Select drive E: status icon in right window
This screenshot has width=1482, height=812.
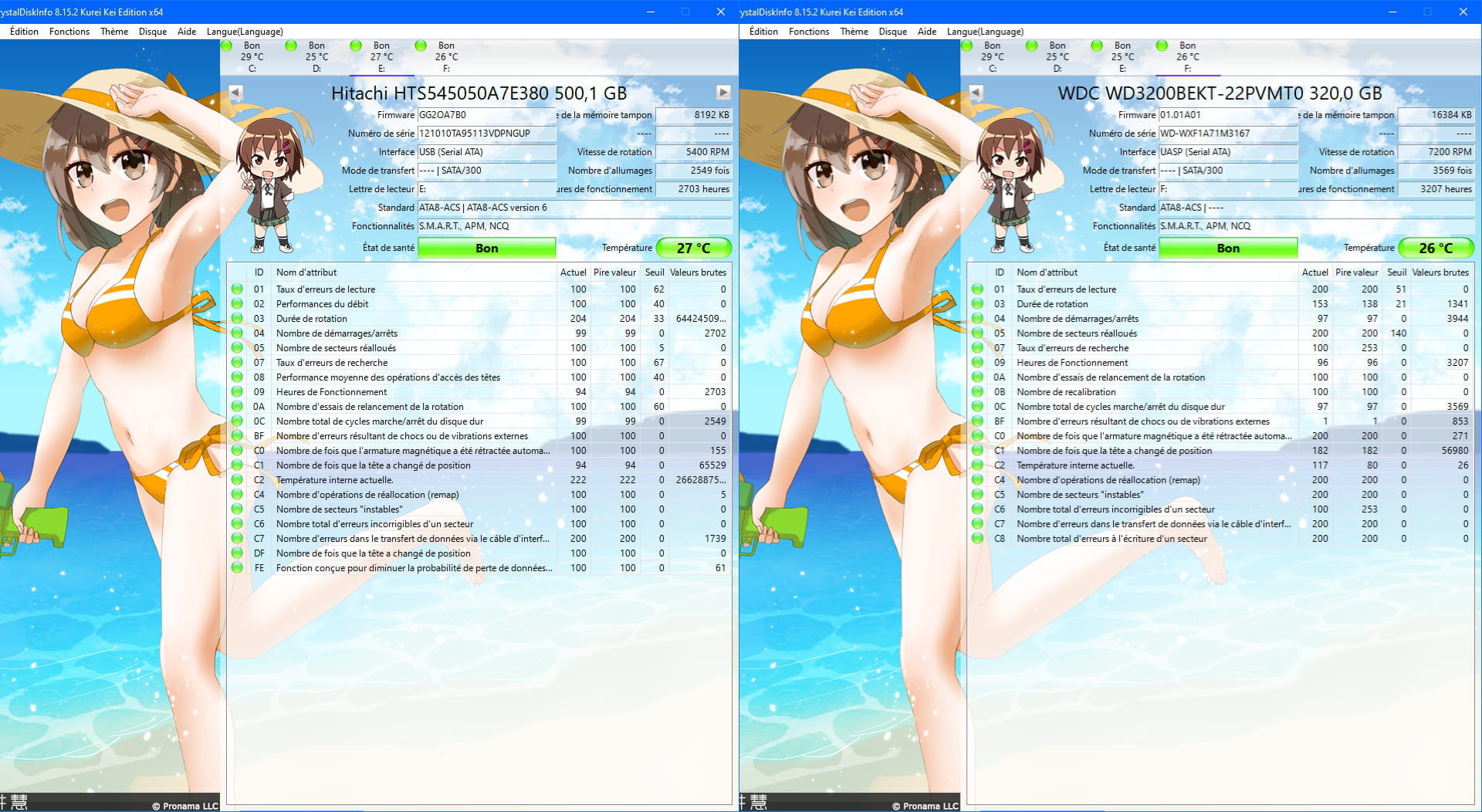click(1096, 46)
